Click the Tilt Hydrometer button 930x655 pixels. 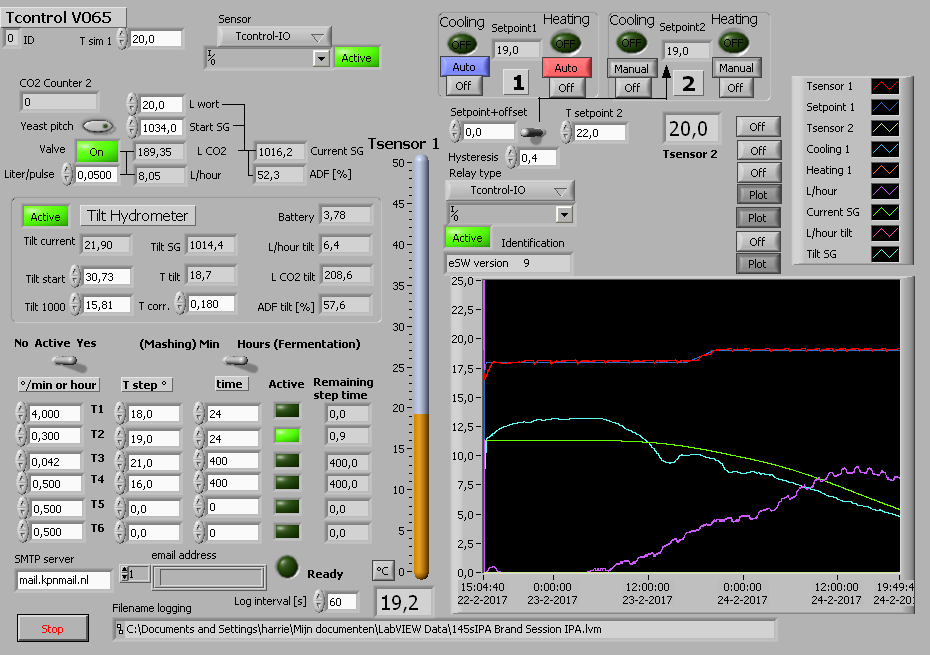coord(137,216)
